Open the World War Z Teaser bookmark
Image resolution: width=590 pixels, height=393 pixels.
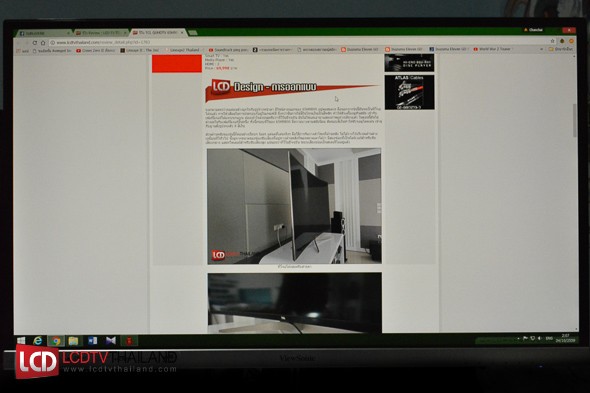click(x=492, y=49)
